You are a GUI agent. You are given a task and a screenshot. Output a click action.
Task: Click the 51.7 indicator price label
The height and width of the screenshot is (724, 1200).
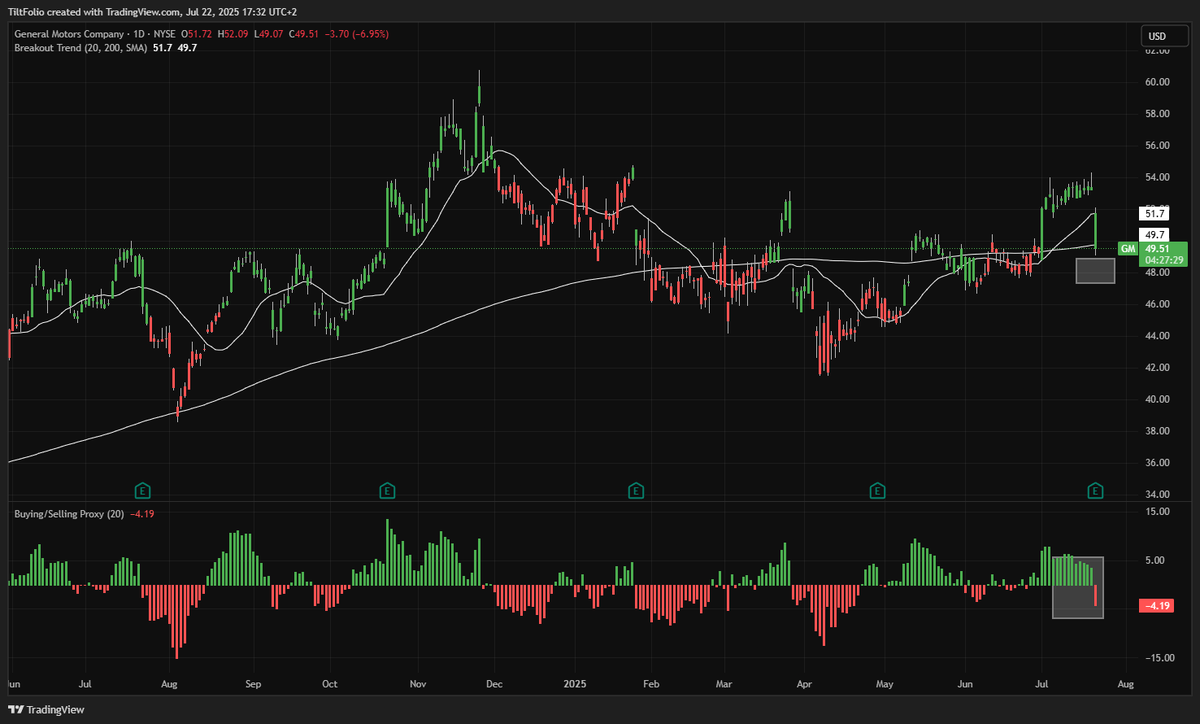point(1155,214)
